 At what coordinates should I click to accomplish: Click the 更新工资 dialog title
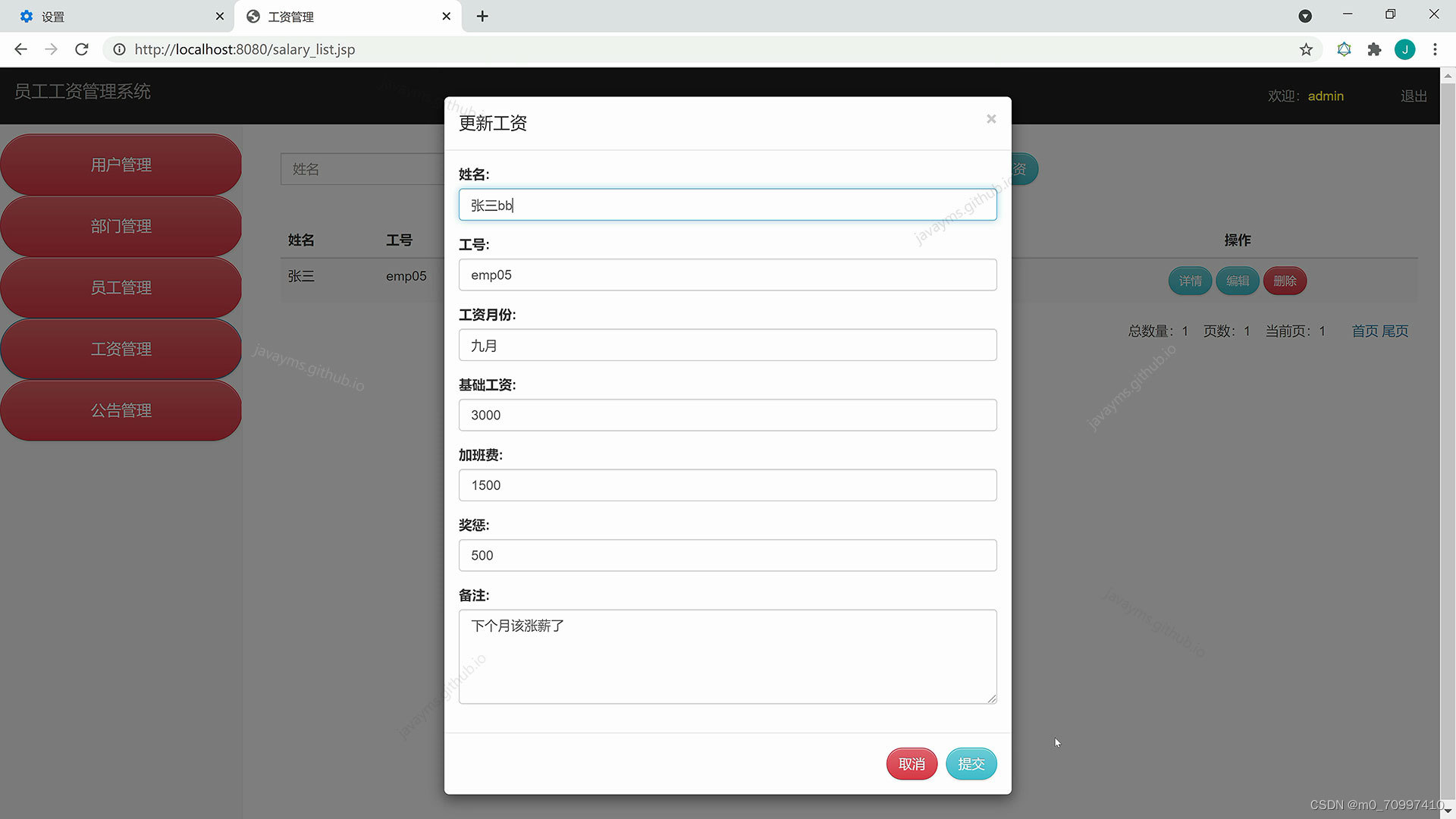(x=493, y=123)
